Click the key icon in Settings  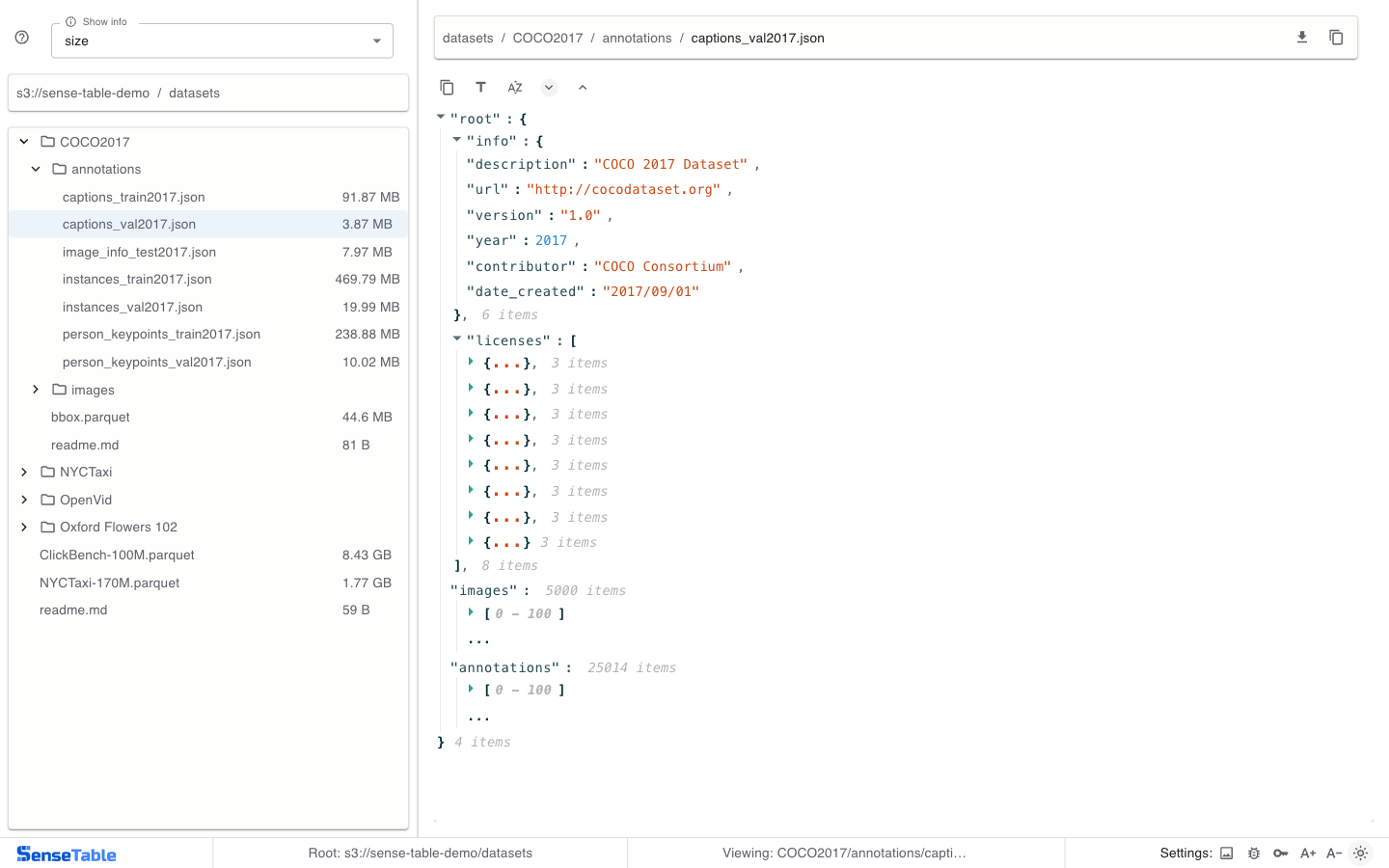(x=1281, y=854)
